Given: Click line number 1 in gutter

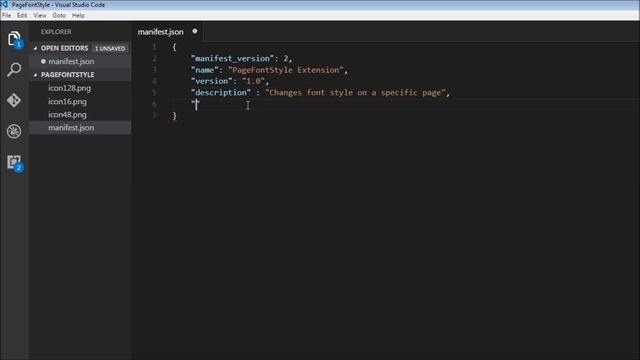Looking at the screenshot, I should coord(154,47).
